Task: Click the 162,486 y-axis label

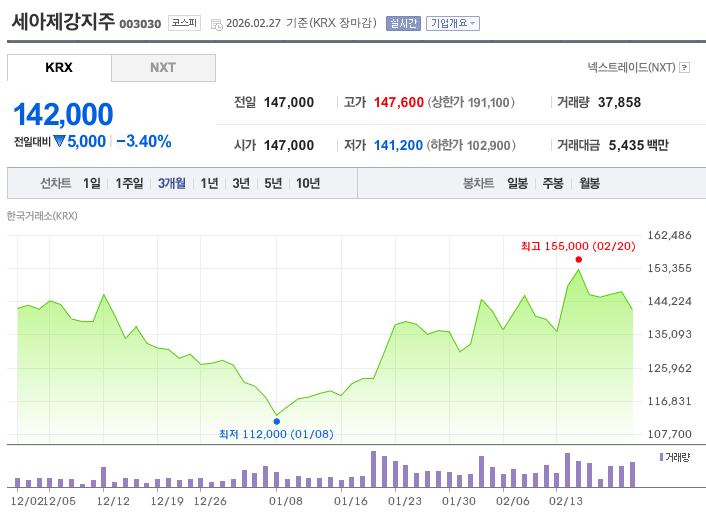Action: (669, 235)
